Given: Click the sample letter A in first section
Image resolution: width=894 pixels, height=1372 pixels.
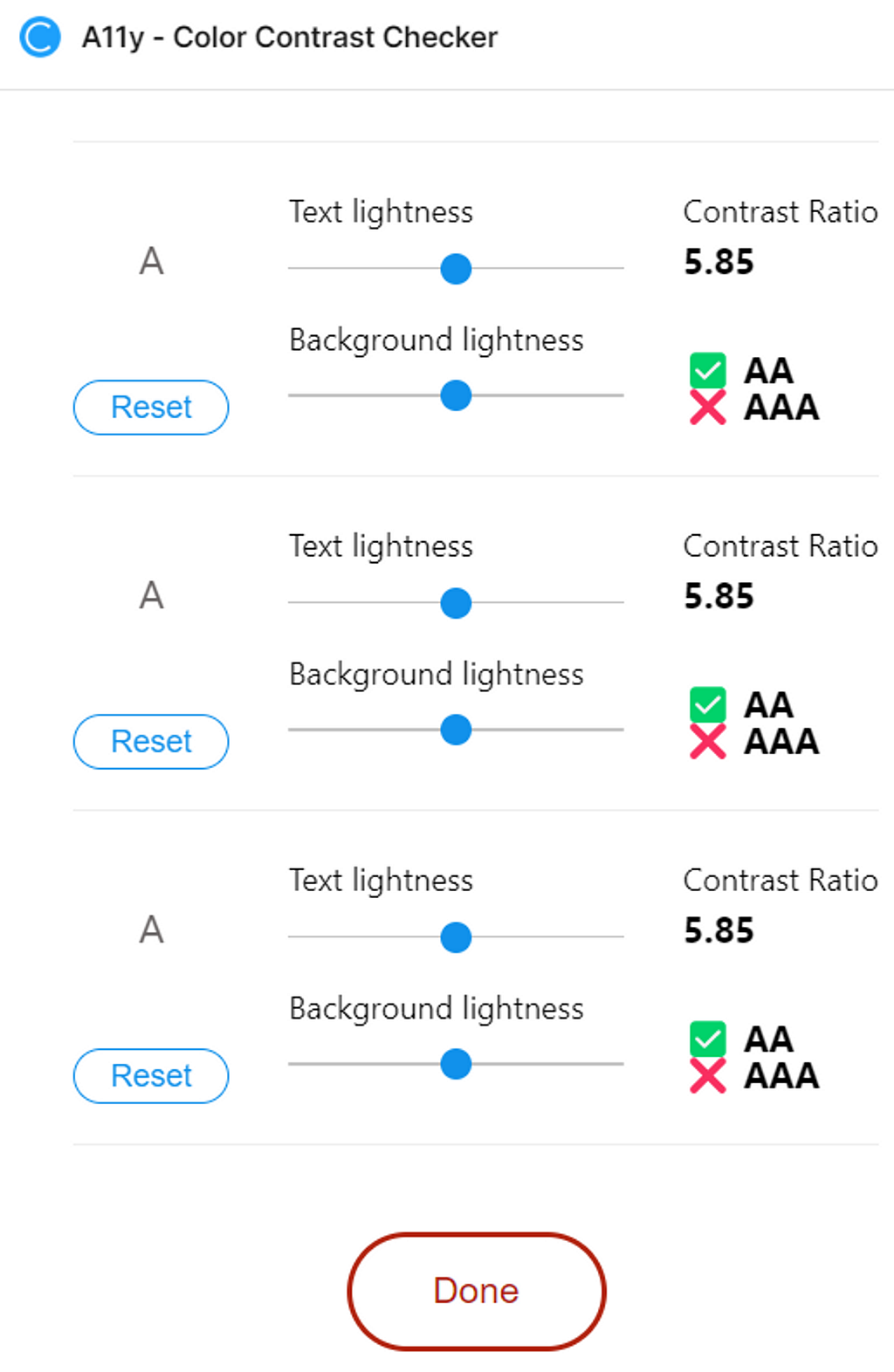Looking at the screenshot, I should [152, 261].
